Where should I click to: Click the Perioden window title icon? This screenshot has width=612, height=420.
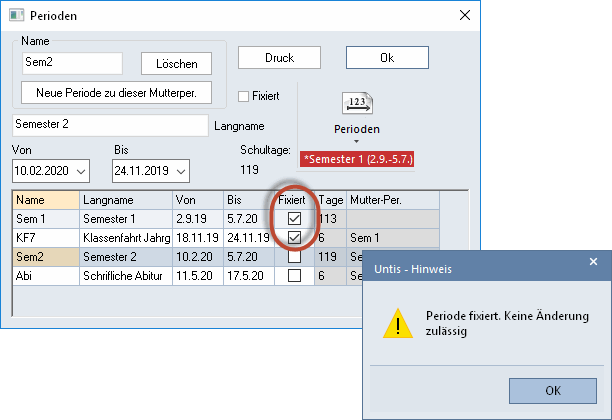(x=16, y=17)
